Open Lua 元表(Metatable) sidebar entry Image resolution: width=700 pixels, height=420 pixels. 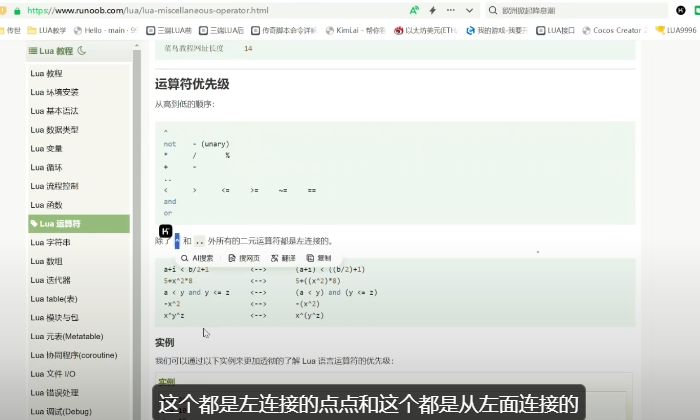coord(66,337)
